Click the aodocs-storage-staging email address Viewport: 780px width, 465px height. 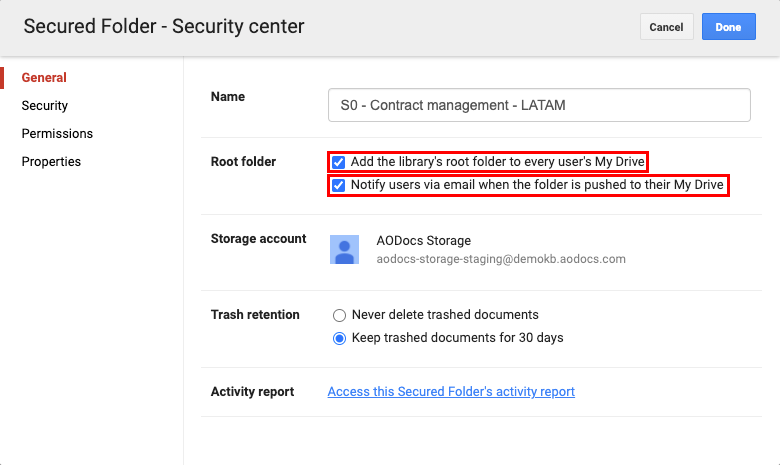coord(501,259)
